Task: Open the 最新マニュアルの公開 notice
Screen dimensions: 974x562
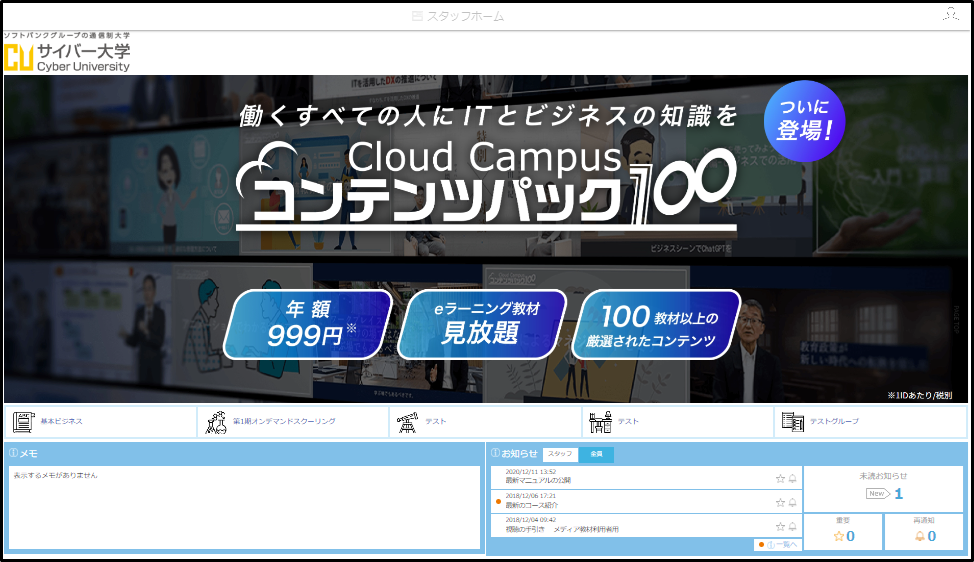Action: (538, 480)
